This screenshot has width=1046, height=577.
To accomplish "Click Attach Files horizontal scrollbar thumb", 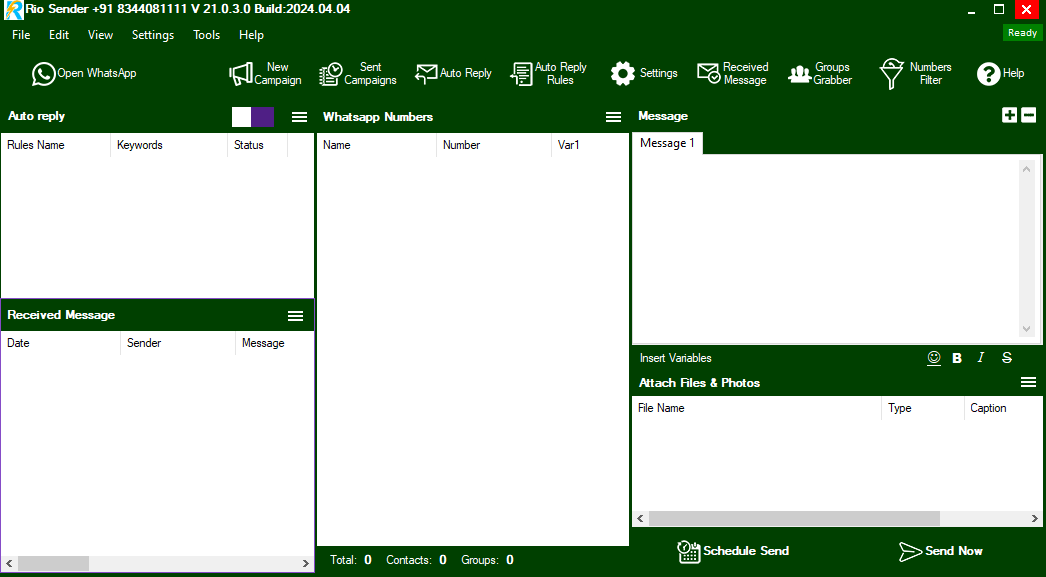I will point(795,518).
